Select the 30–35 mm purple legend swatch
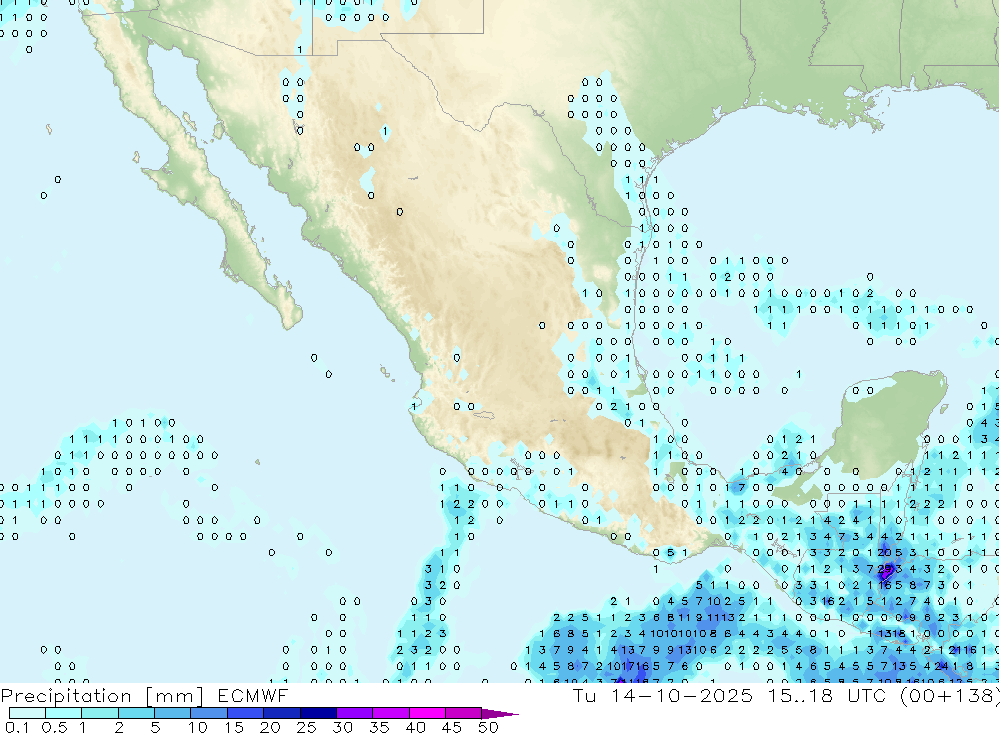The image size is (1000, 733). 355,713
